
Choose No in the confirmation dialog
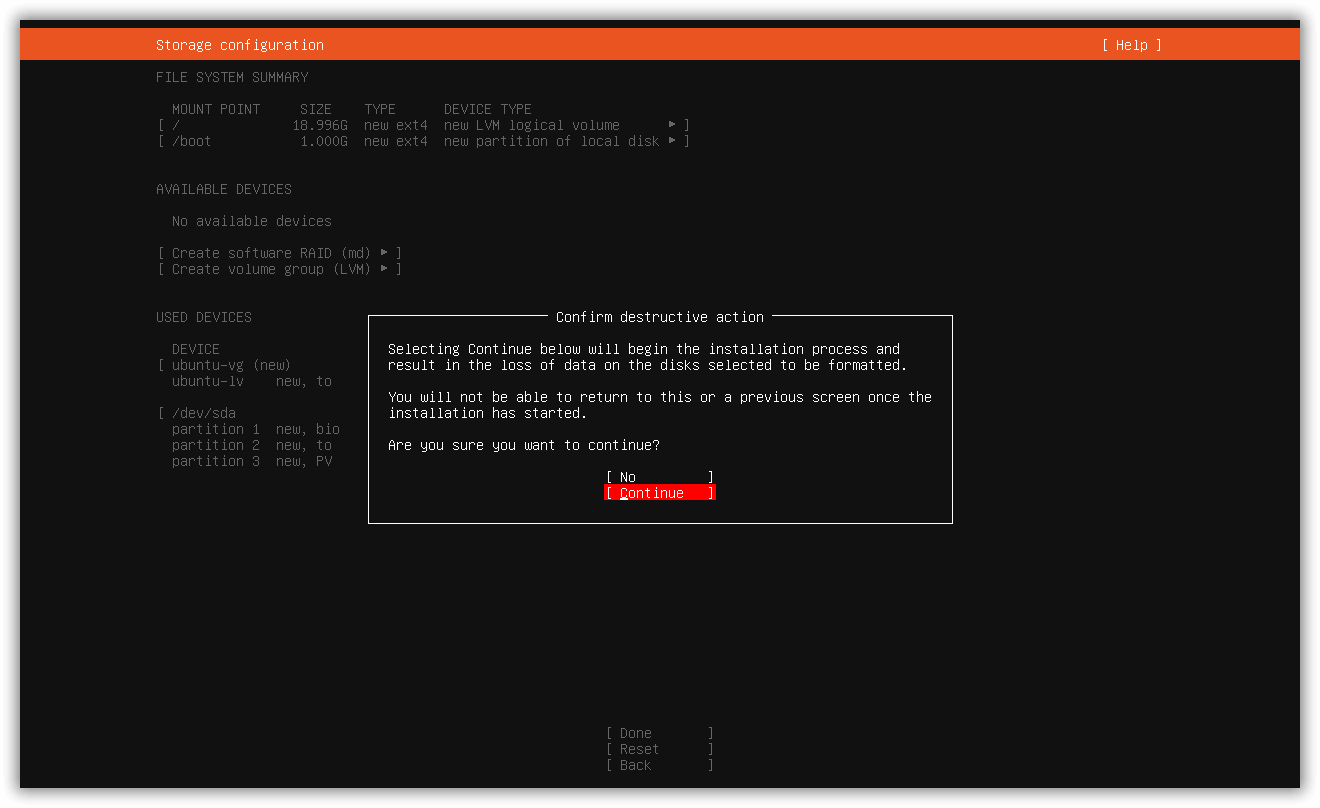point(660,477)
